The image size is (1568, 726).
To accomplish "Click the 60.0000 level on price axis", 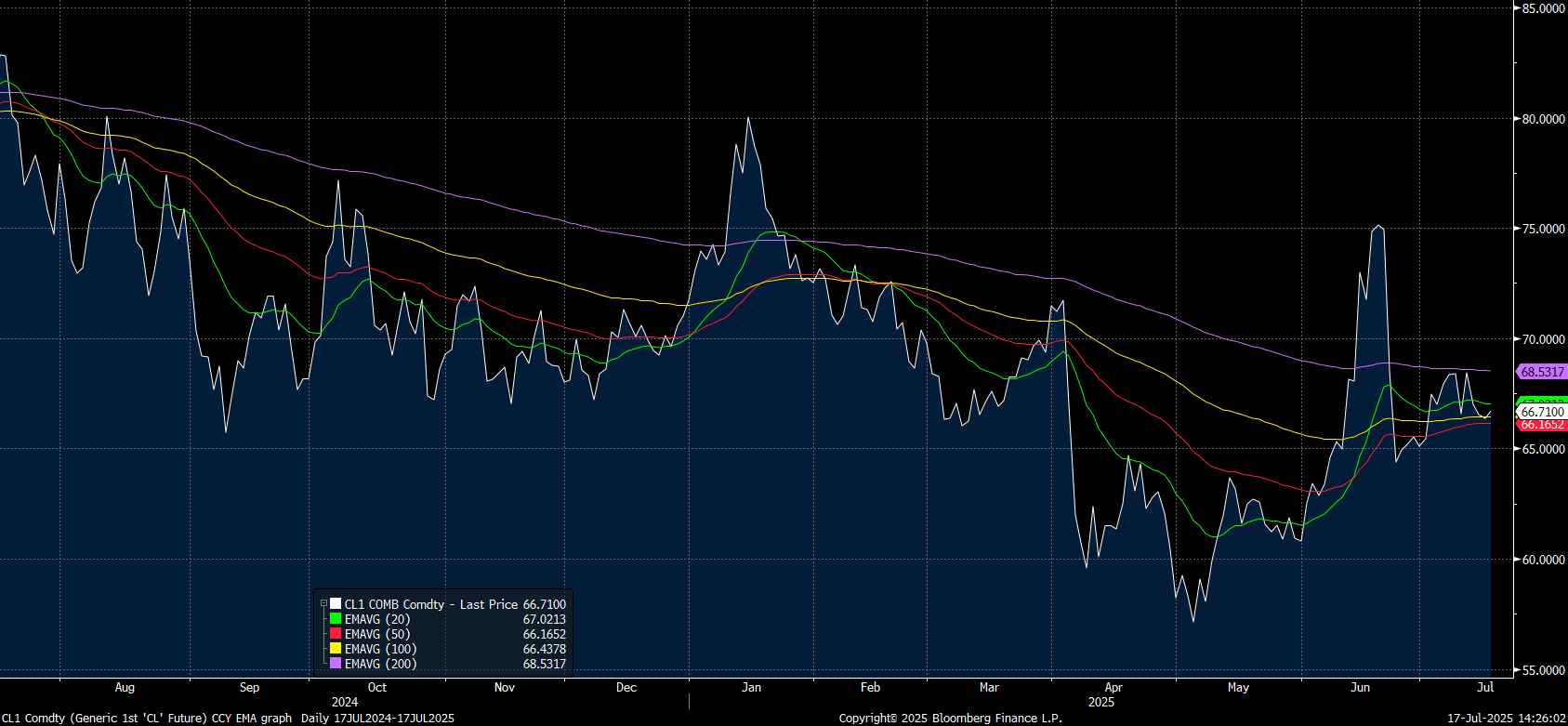I will tap(1542, 560).
